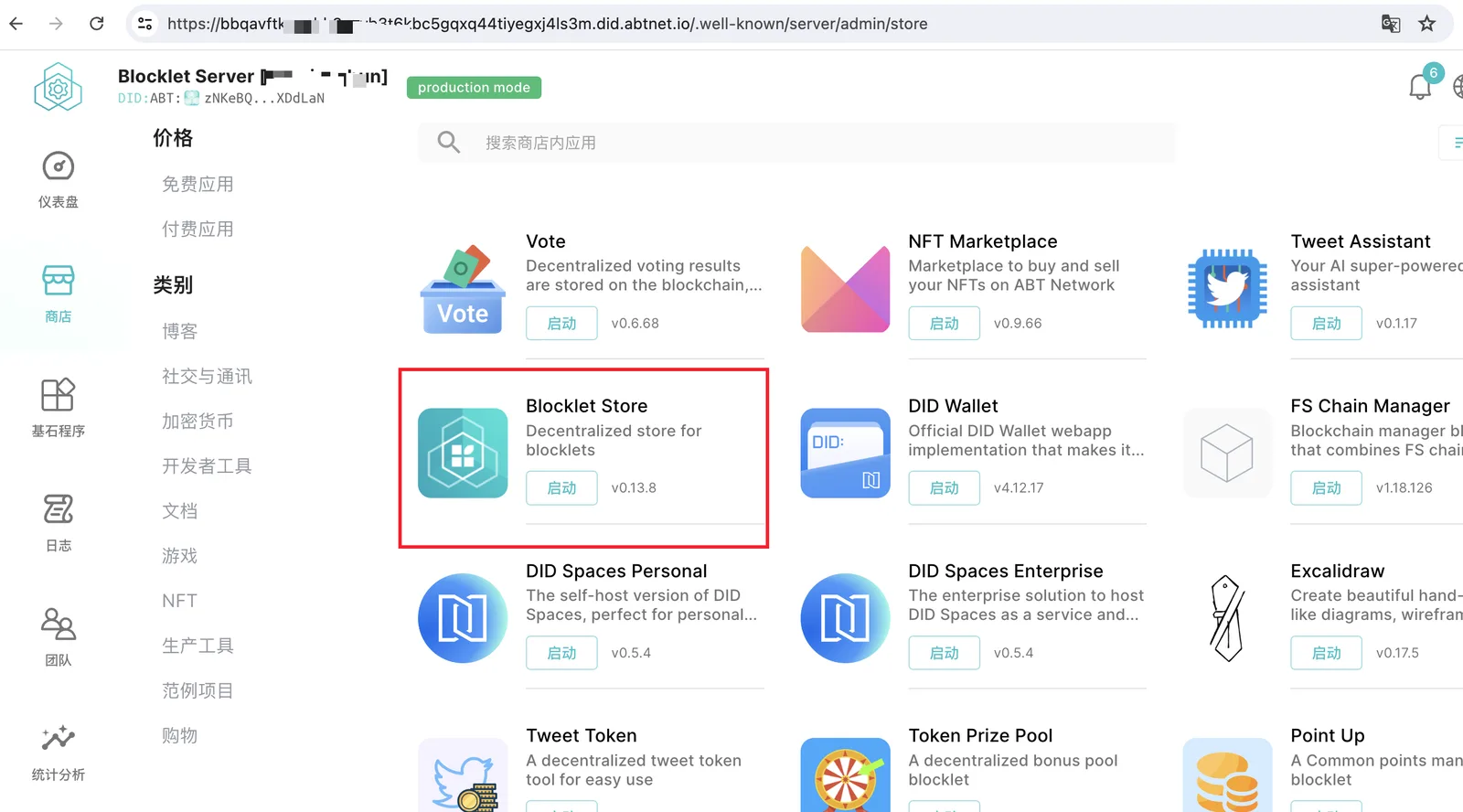Viewport: 1463px width, 812px height.
Task: Open the Tweet Token title link
Action: (x=582, y=736)
